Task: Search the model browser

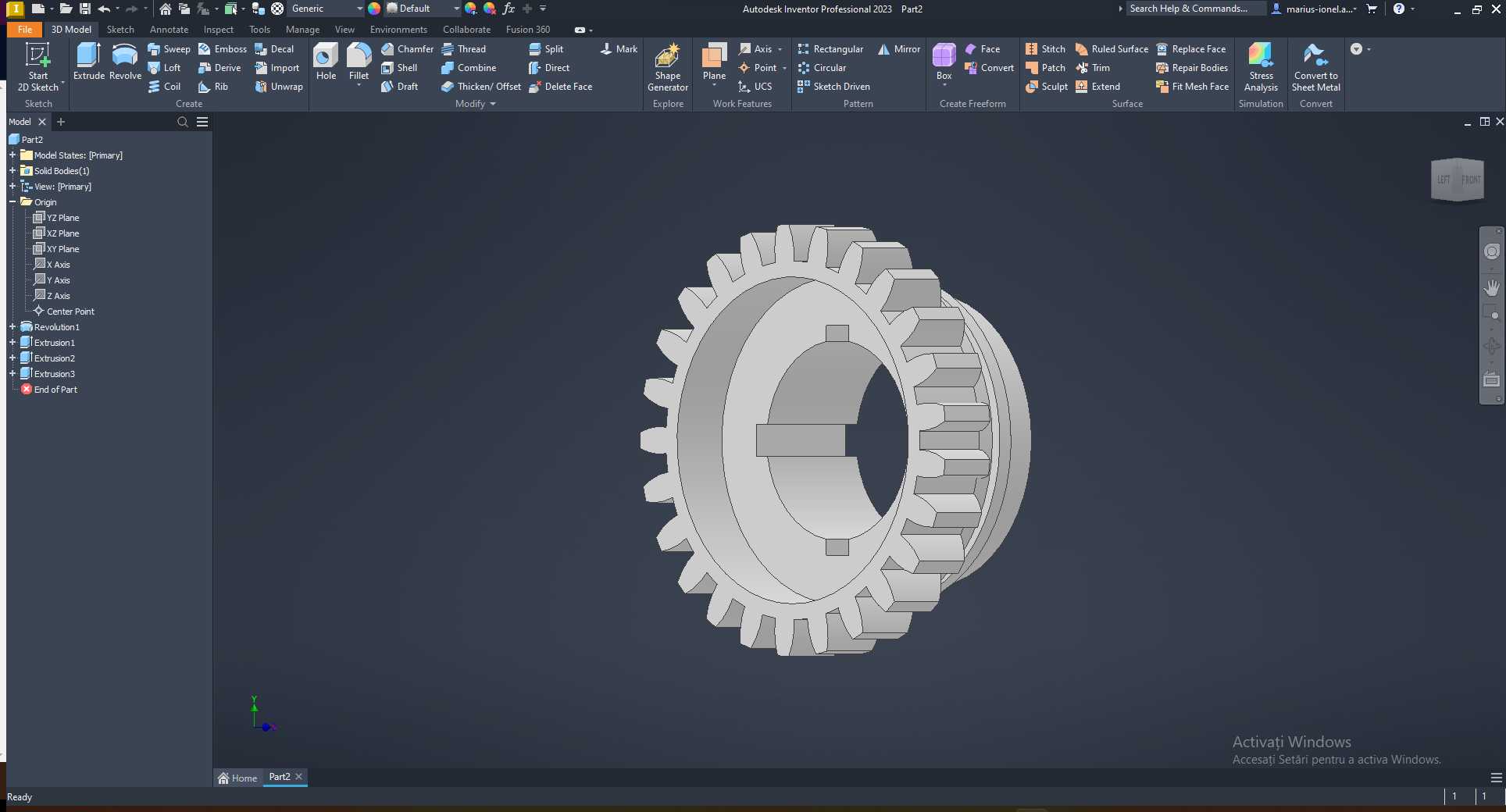Action: (x=183, y=122)
